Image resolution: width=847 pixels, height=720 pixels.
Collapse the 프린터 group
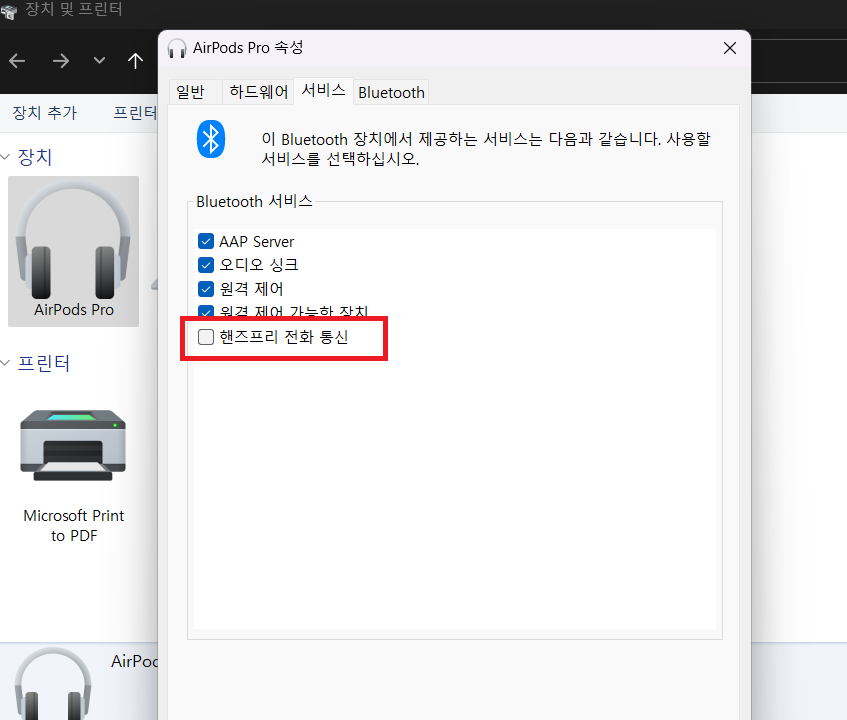[x=5, y=363]
